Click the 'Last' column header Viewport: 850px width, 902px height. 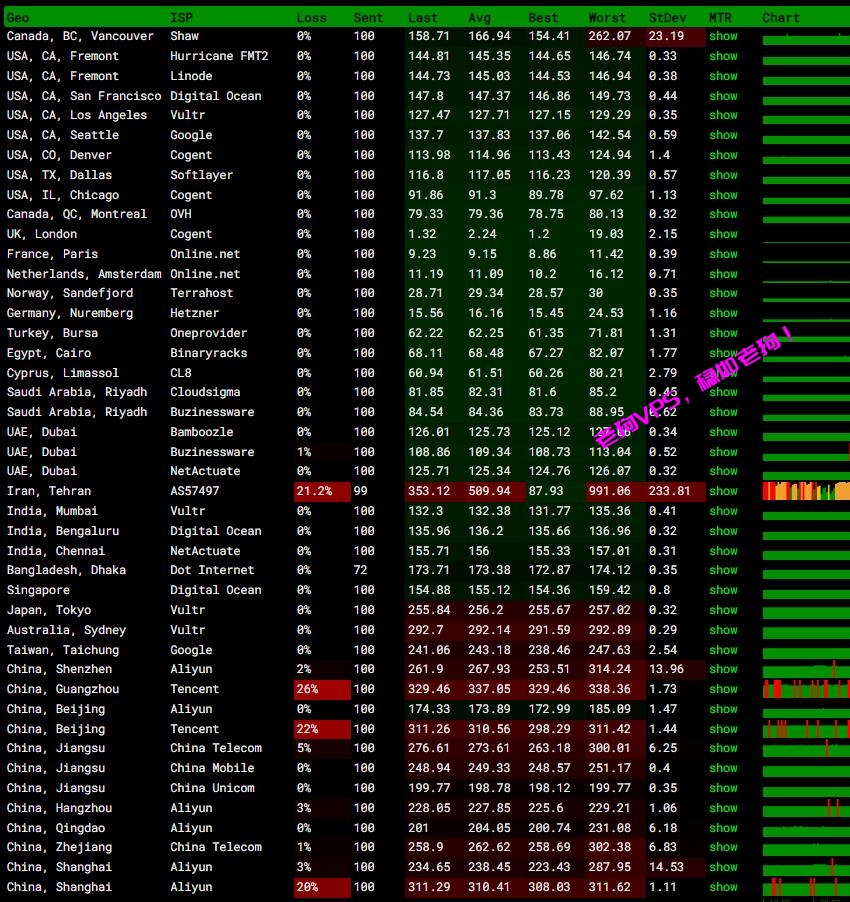(423, 18)
